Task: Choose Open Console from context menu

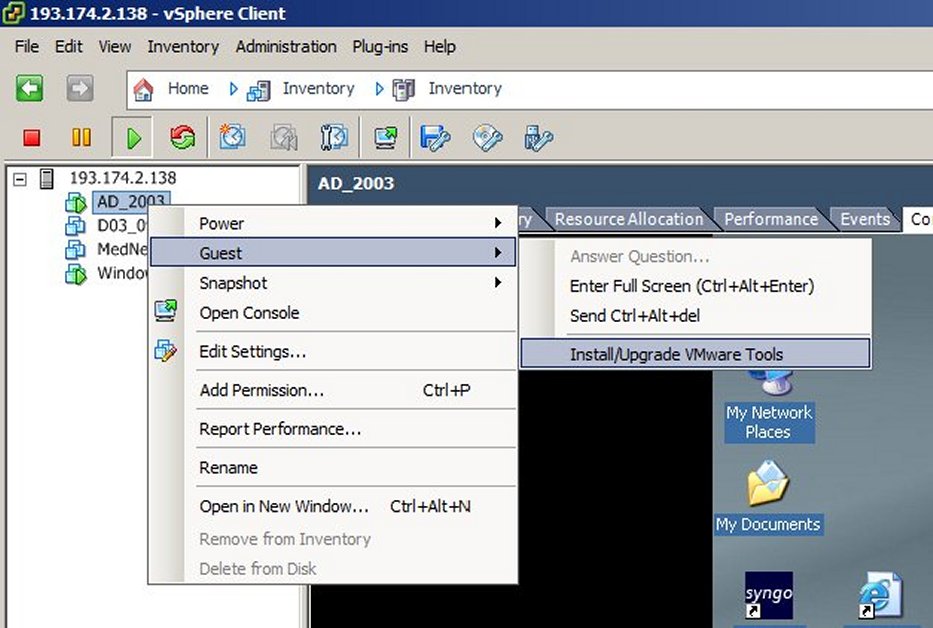Action: [x=333, y=313]
